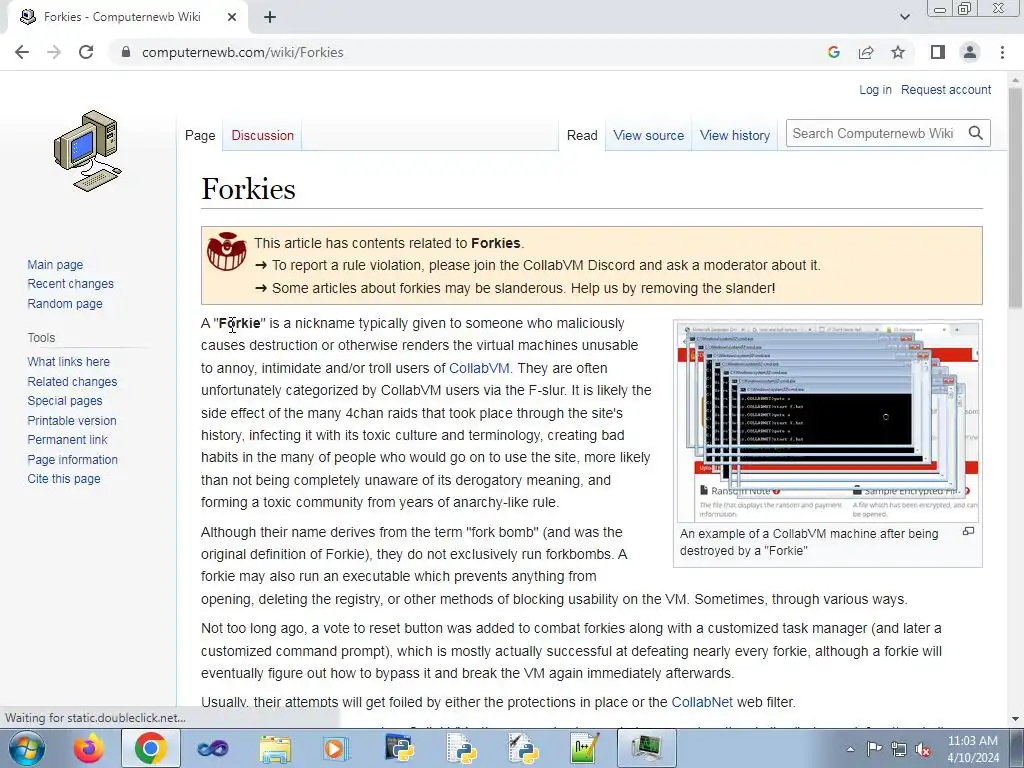Launch Firefox from the taskbar
This screenshot has width=1024, height=768.
click(x=89, y=748)
